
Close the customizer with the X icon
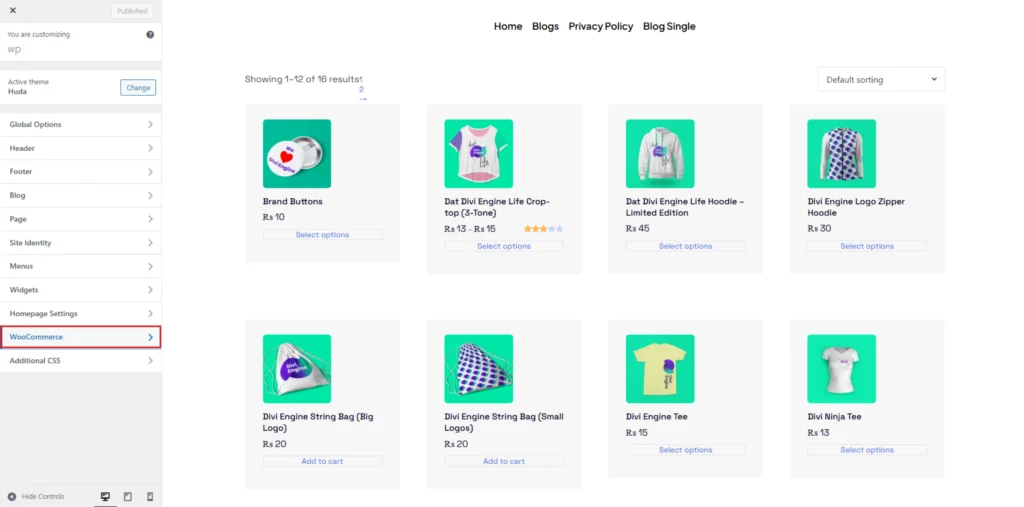12,11
